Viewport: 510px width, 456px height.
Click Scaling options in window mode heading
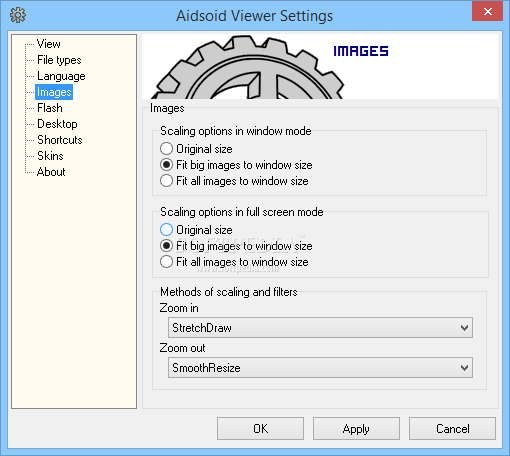point(236,131)
